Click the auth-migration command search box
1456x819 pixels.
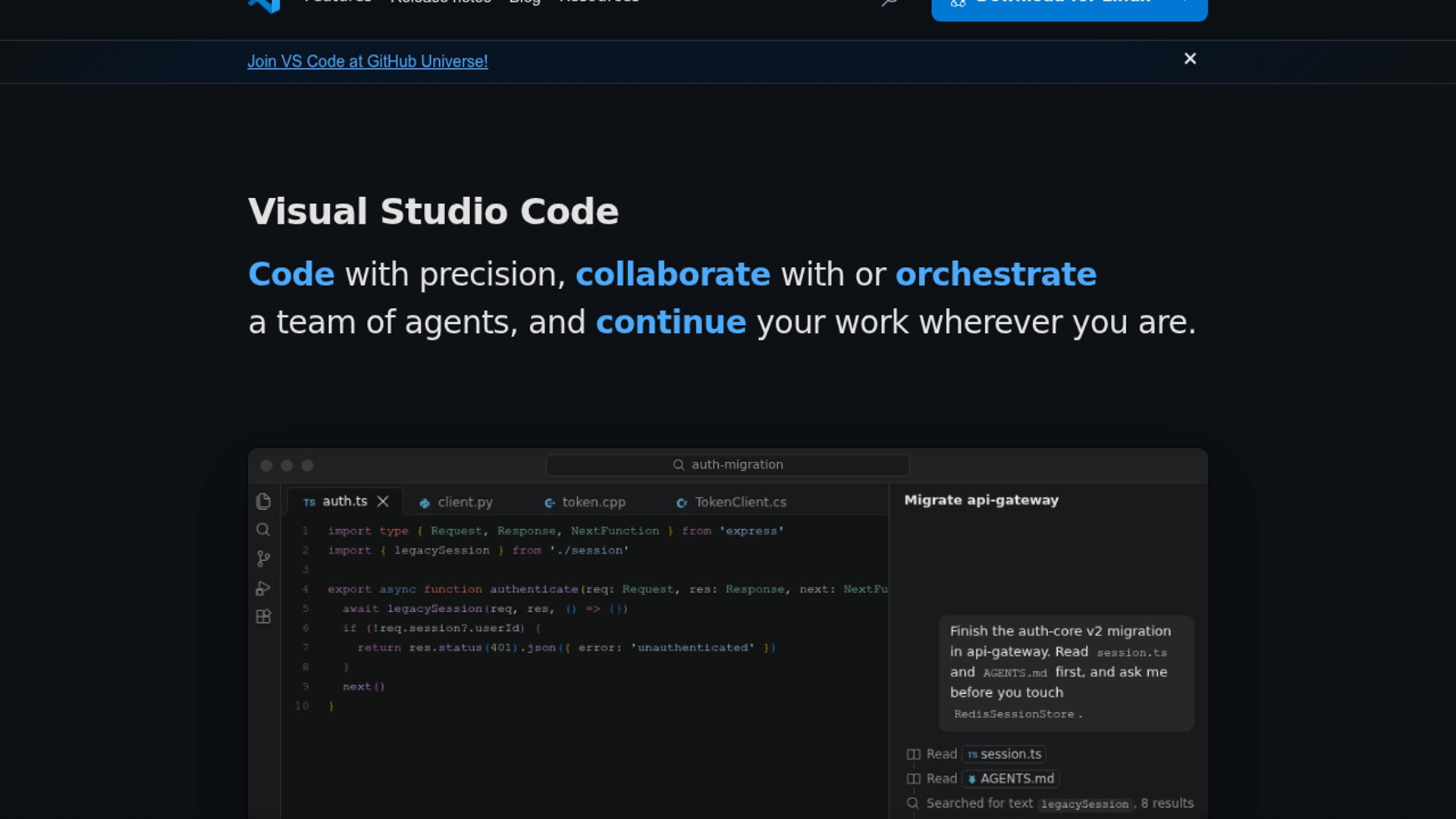727,465
